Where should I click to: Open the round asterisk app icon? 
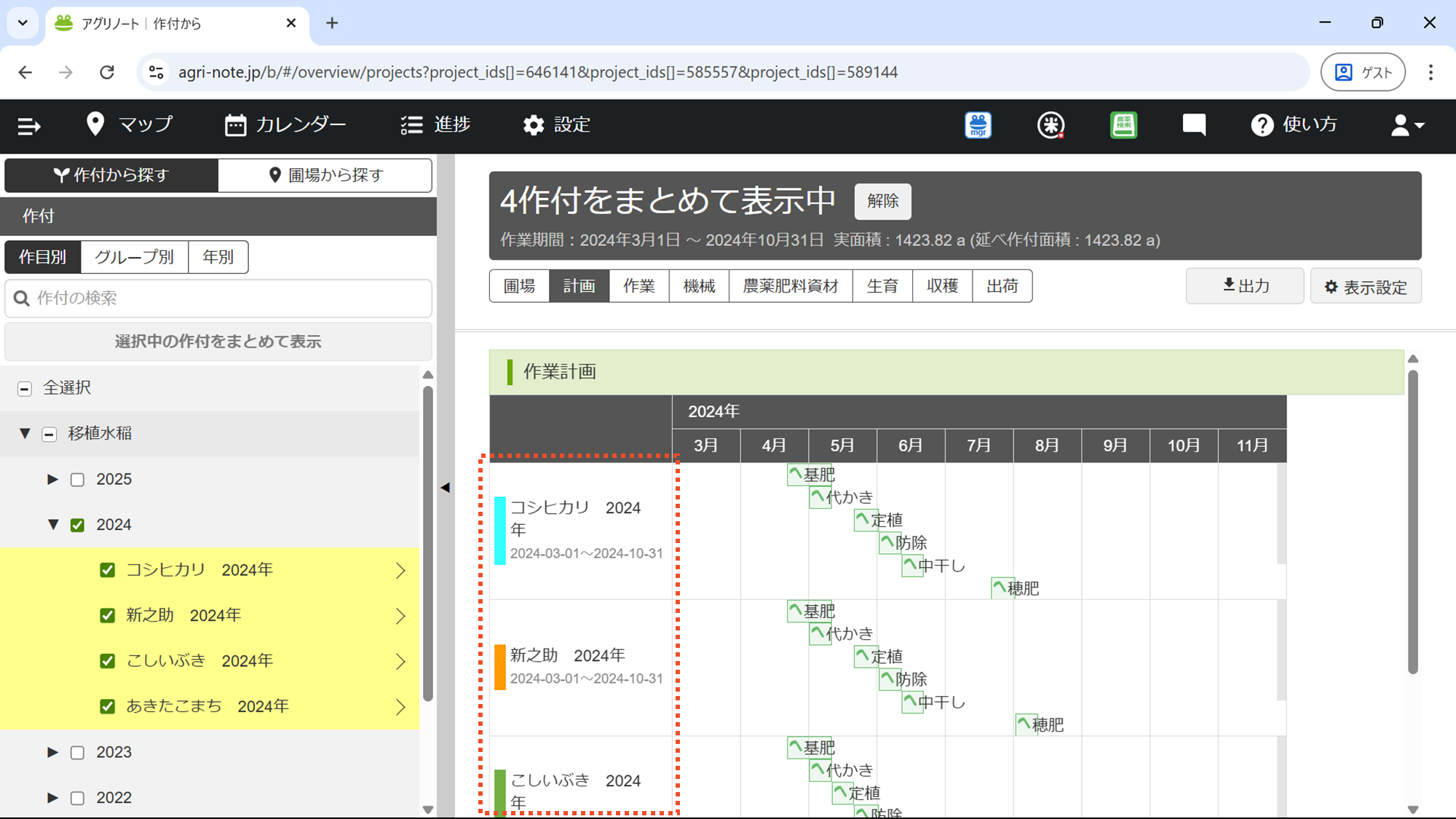1051,125
